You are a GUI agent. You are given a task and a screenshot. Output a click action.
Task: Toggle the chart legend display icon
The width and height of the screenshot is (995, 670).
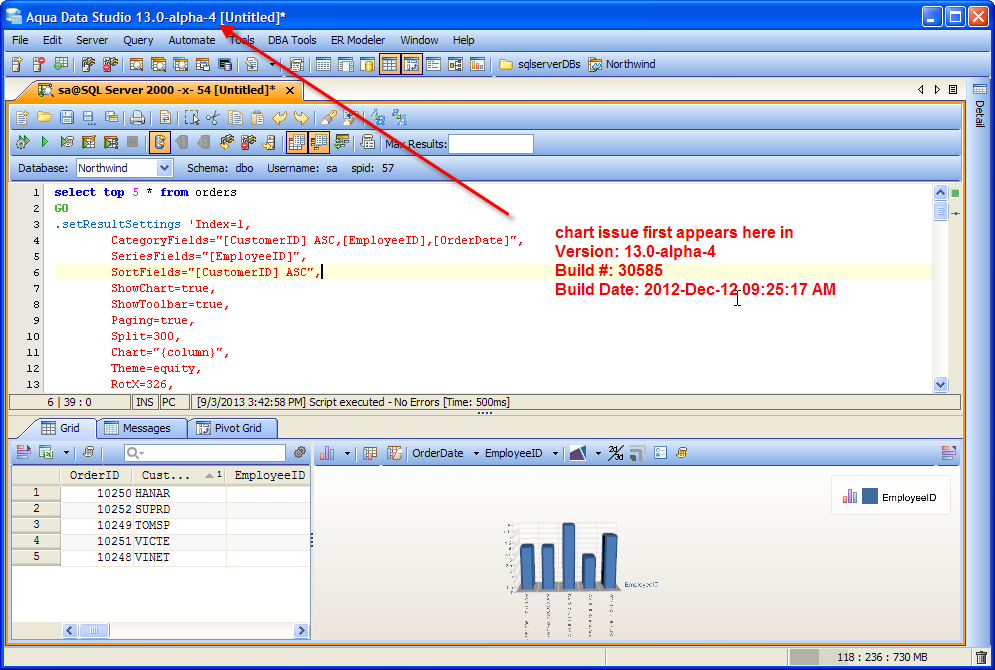coord(661,453)
